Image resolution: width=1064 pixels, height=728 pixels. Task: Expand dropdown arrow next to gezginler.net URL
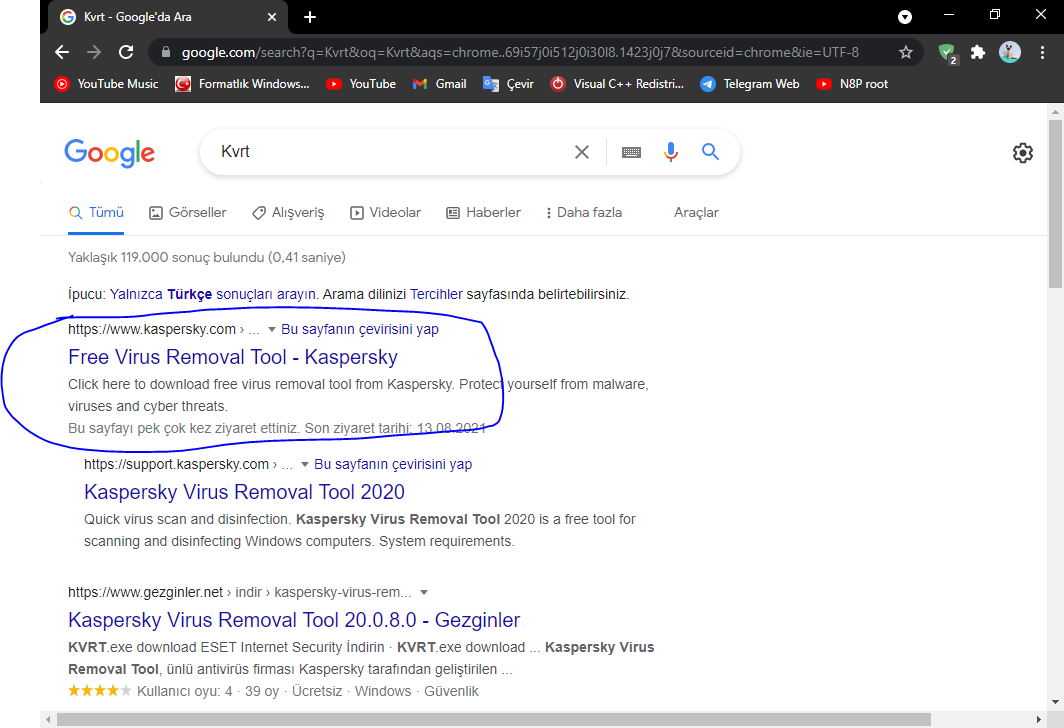click(424, 592)
